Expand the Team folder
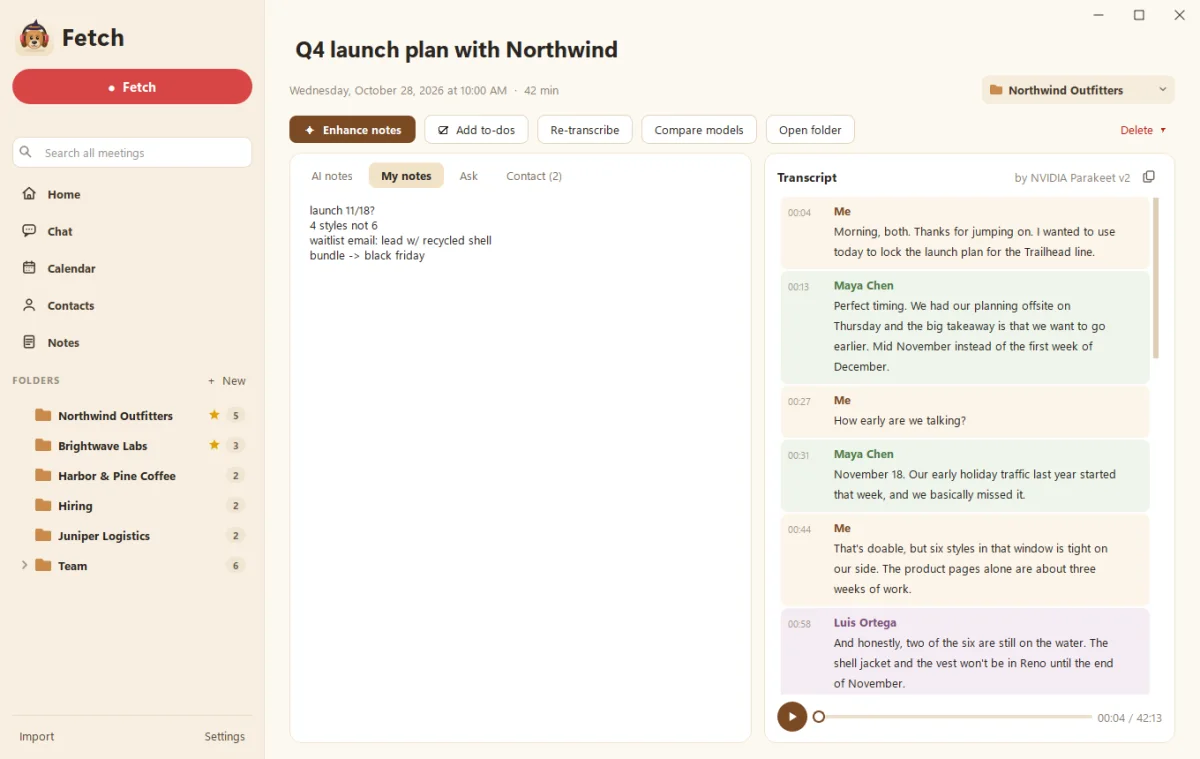The image size is (1200, 759). click(24, 566)
